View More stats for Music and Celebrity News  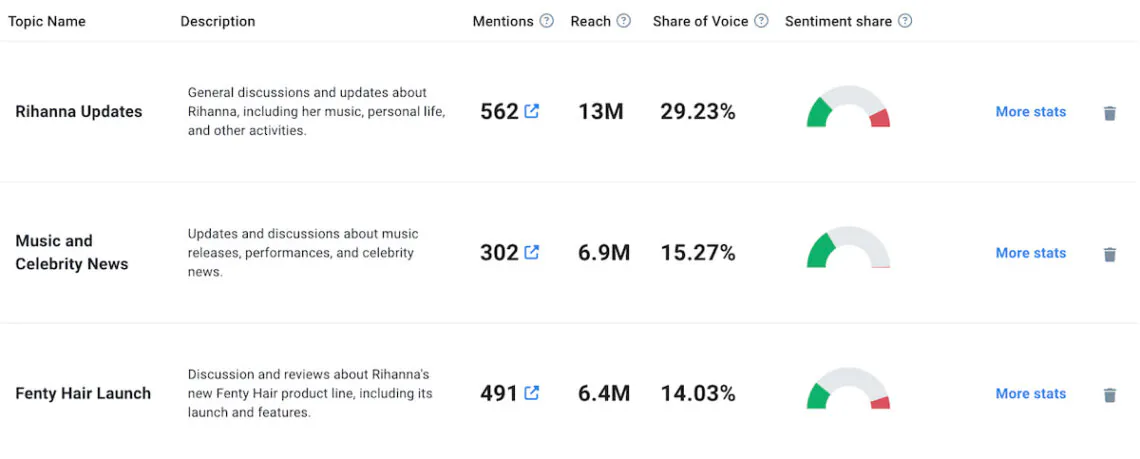click(x=1030, y=253)
